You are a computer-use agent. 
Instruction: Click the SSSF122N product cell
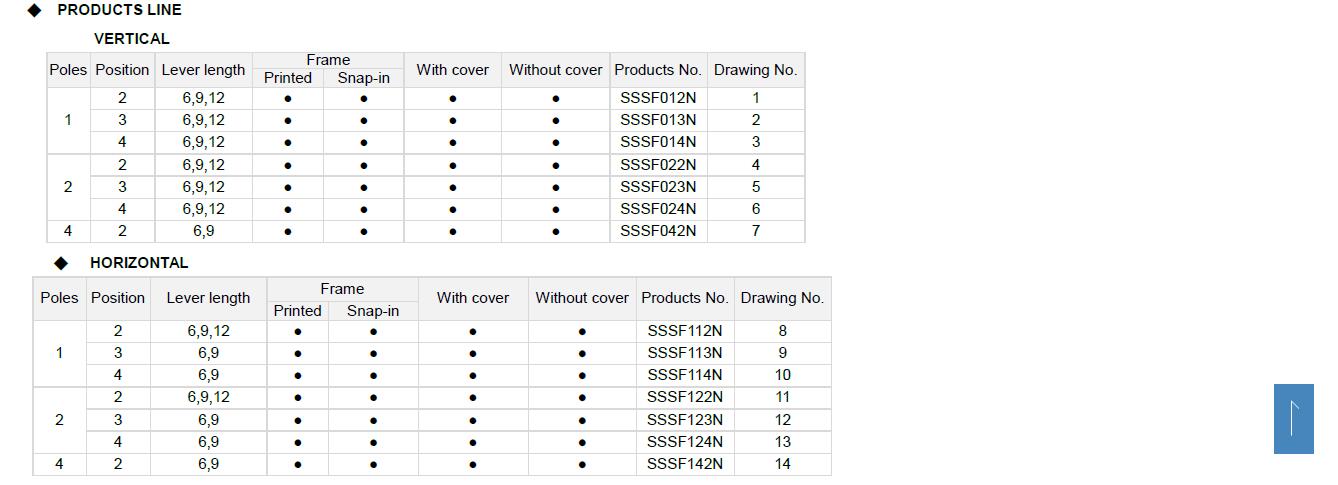click(685, 397)
